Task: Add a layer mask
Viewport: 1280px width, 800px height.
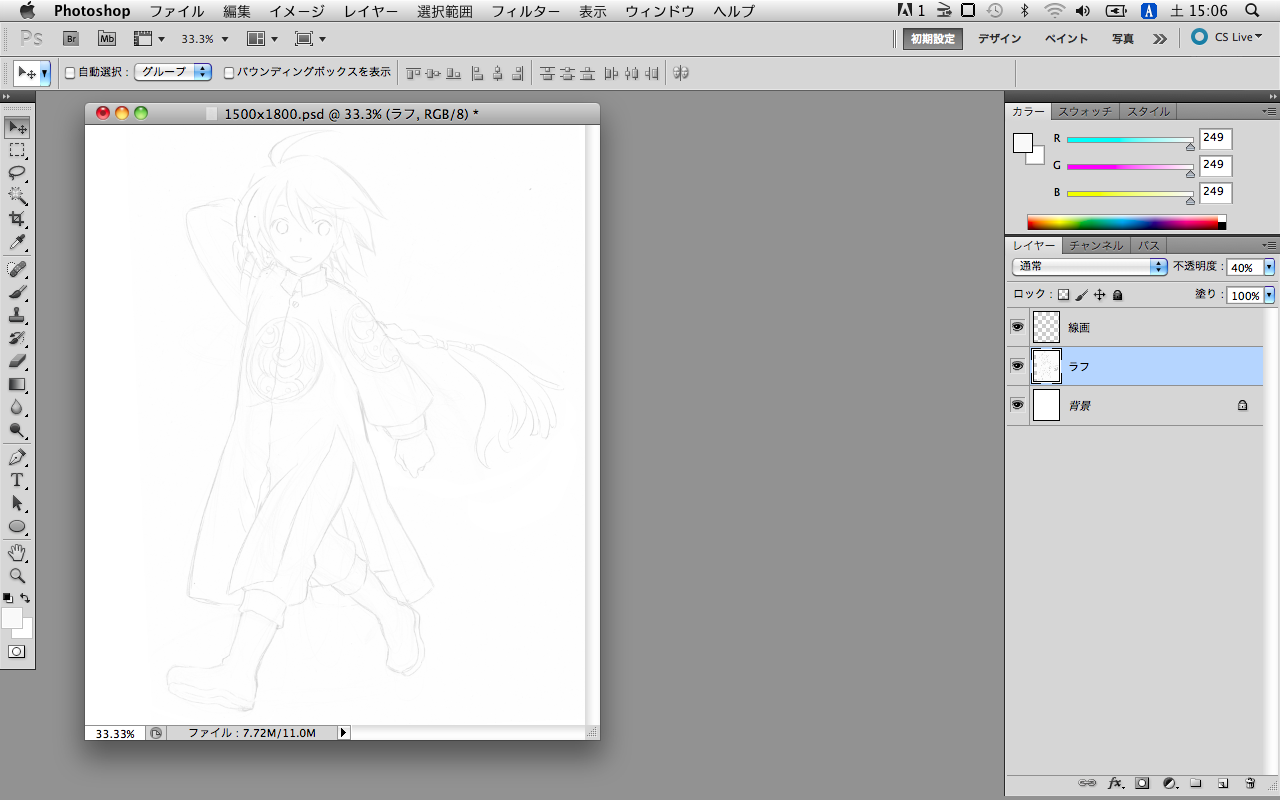Action: coord(1142,783)
